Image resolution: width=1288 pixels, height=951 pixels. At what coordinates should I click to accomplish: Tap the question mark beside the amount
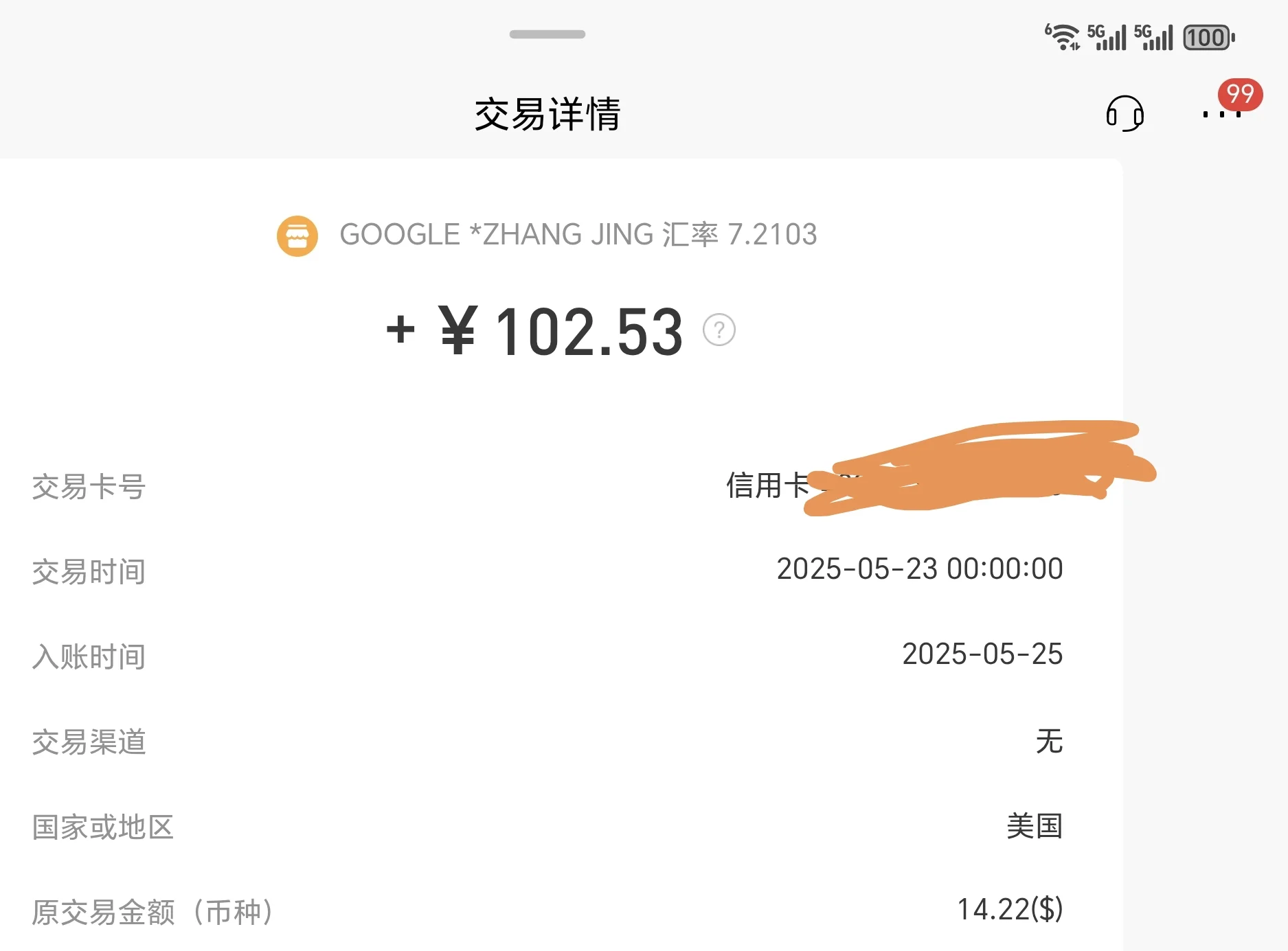coord(719,330)
